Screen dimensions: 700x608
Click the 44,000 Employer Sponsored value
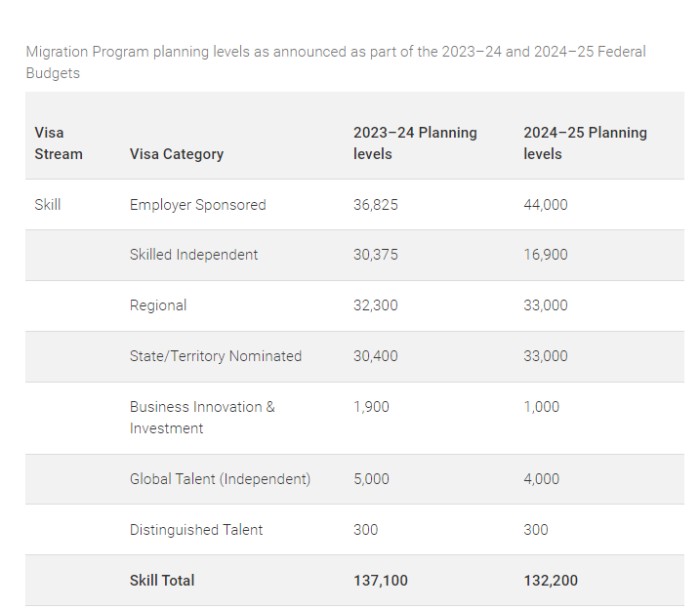pyautogui.click(x=545, y=204)
